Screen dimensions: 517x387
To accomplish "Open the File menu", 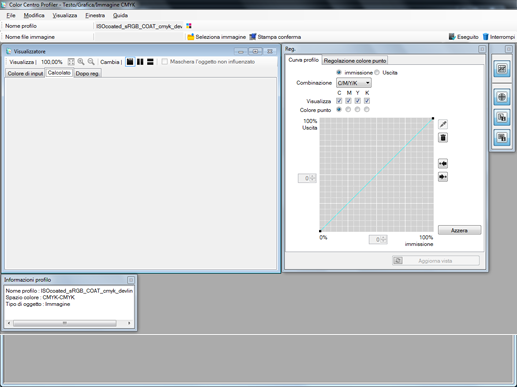I will (x=11, y=15).
